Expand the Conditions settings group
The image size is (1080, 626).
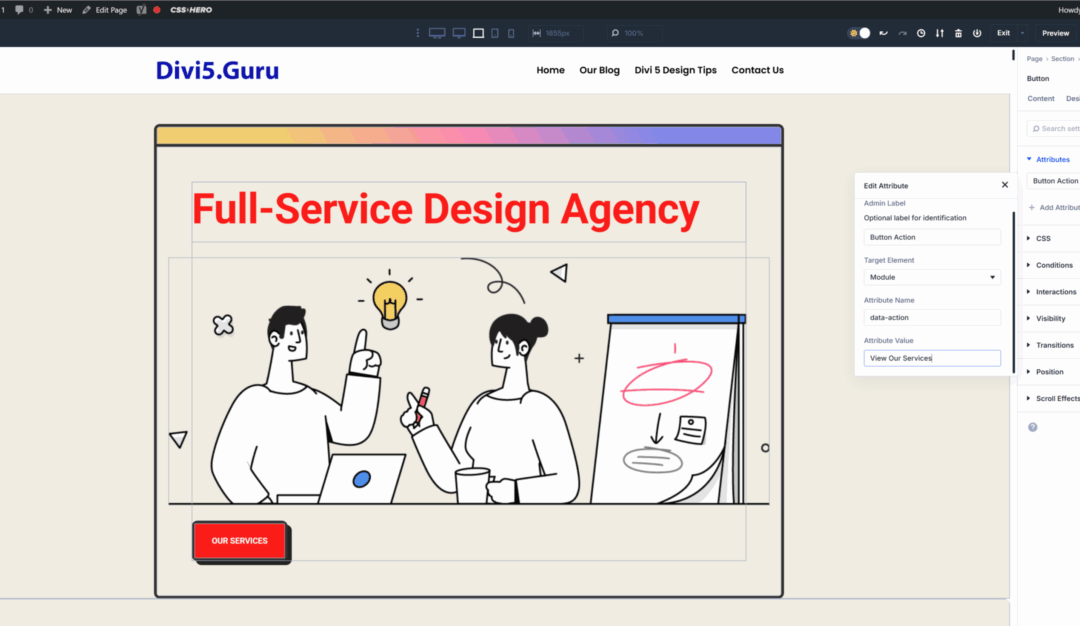pos(1054,265)
